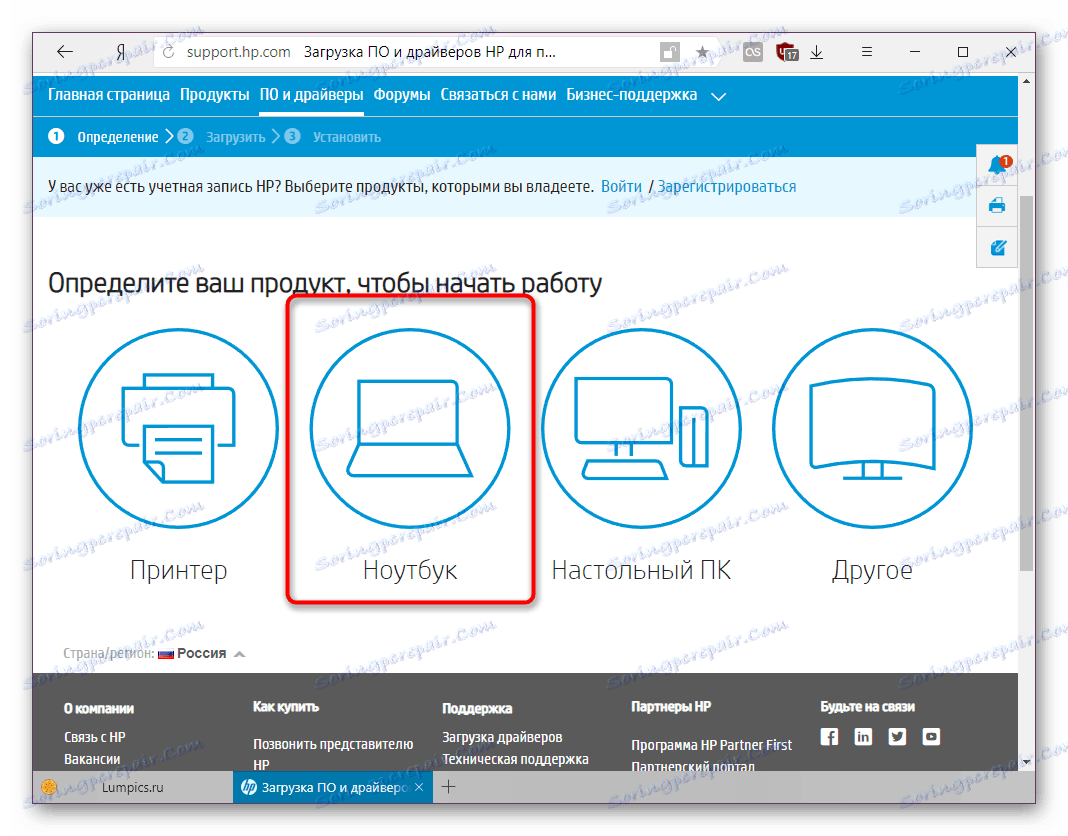The width and height of the screenshot is (1068, 836).
Task: Open the browser hamburger menu
Action: click(x=866, y=51)
